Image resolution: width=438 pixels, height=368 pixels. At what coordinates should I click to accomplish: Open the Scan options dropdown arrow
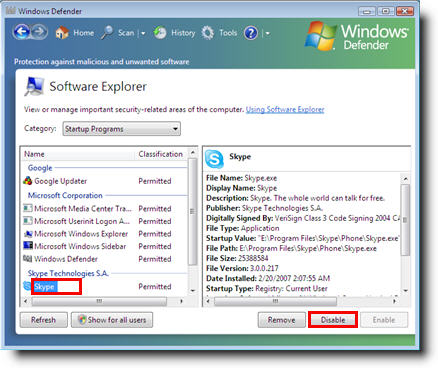[143, 33]
